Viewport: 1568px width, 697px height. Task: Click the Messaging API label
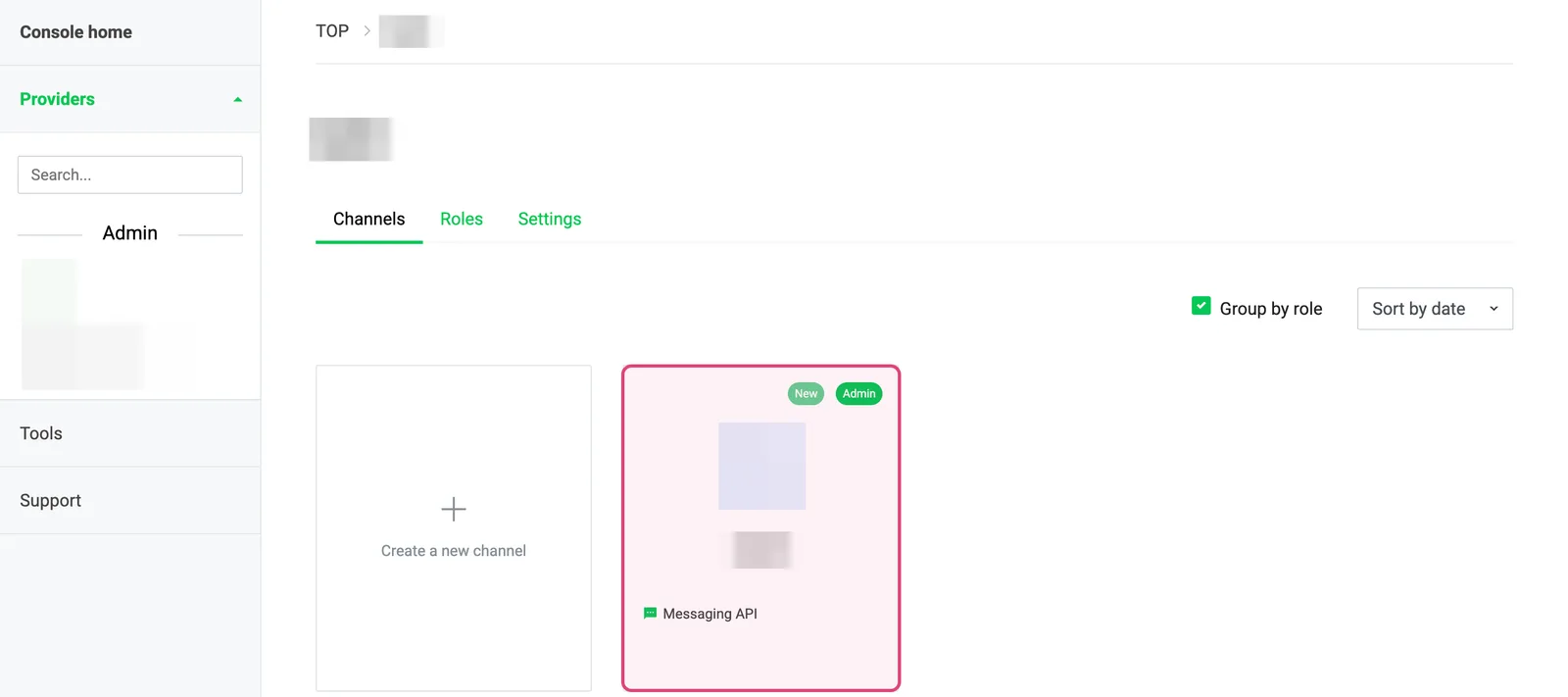(710, 614)
